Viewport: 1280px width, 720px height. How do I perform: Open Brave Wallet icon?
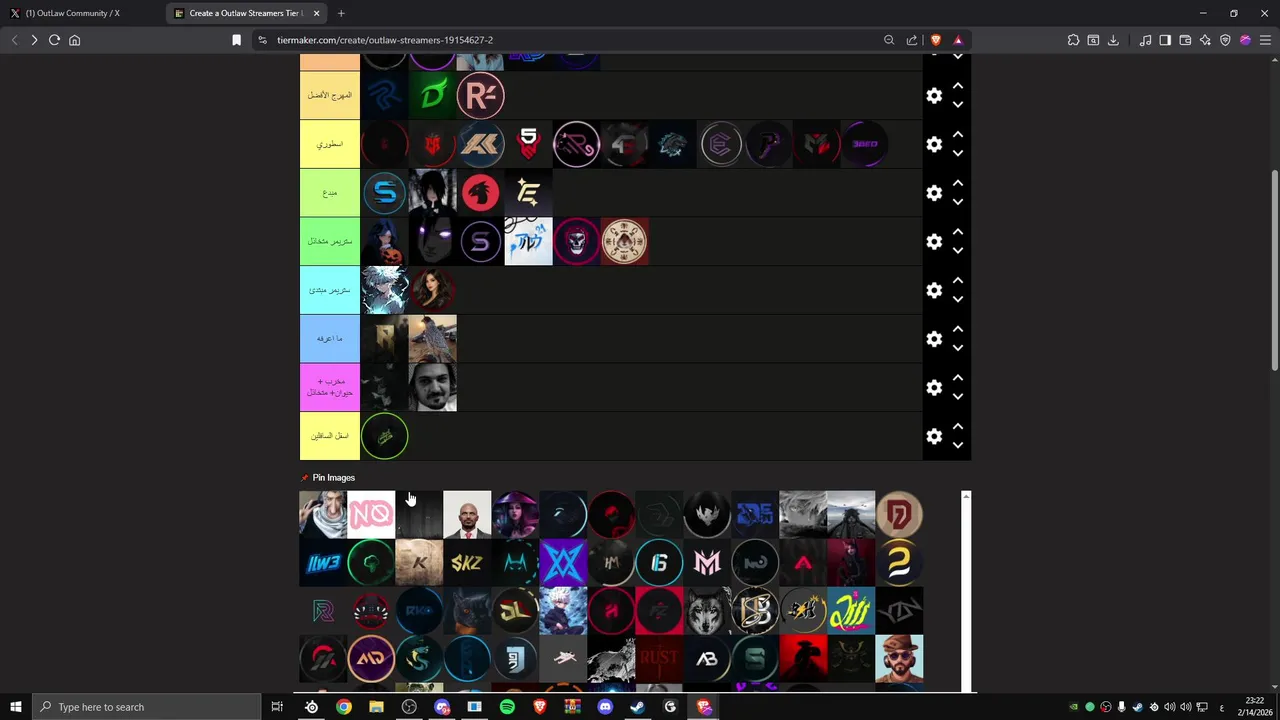pyautogui.click(x=1185, y=40)
